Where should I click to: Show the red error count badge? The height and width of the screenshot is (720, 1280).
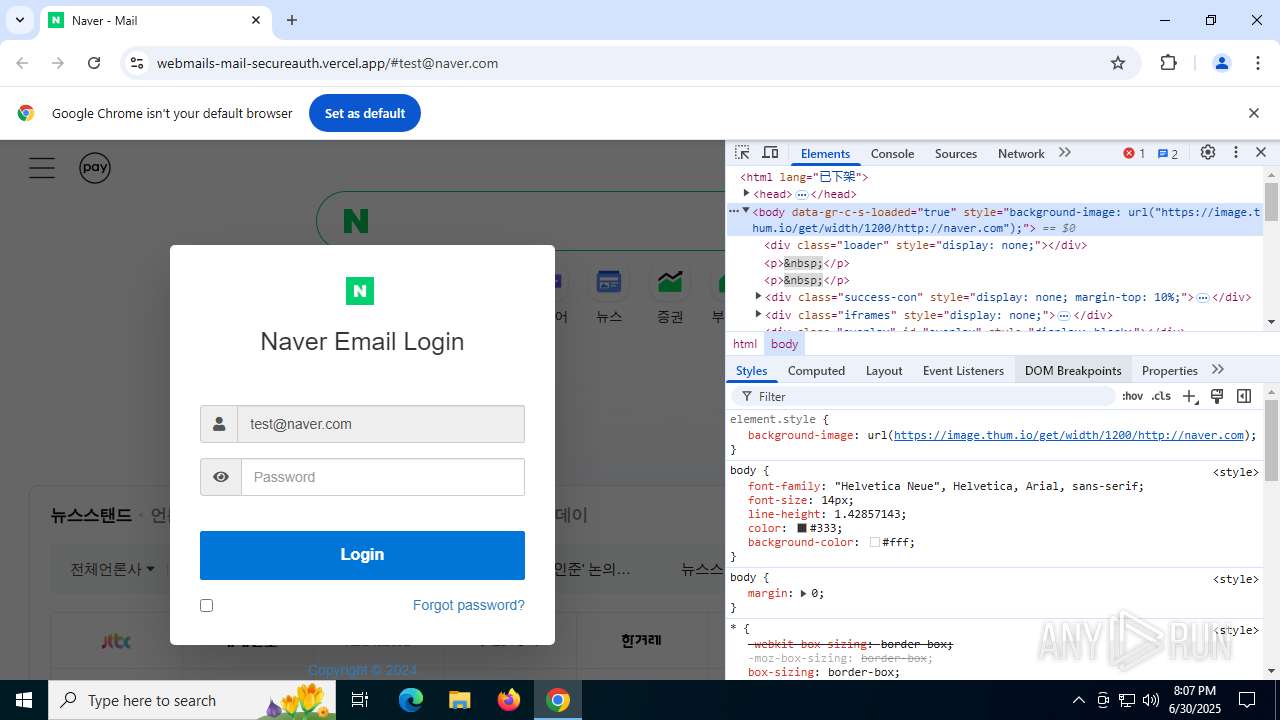1134,153
